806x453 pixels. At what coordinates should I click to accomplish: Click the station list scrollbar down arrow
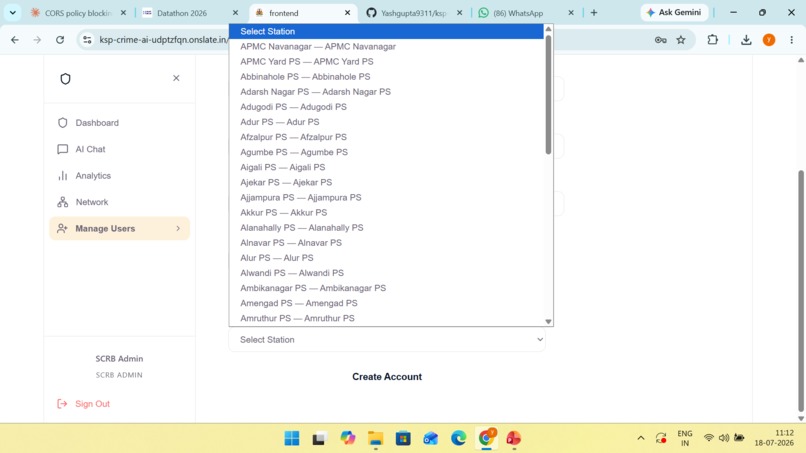548,321
